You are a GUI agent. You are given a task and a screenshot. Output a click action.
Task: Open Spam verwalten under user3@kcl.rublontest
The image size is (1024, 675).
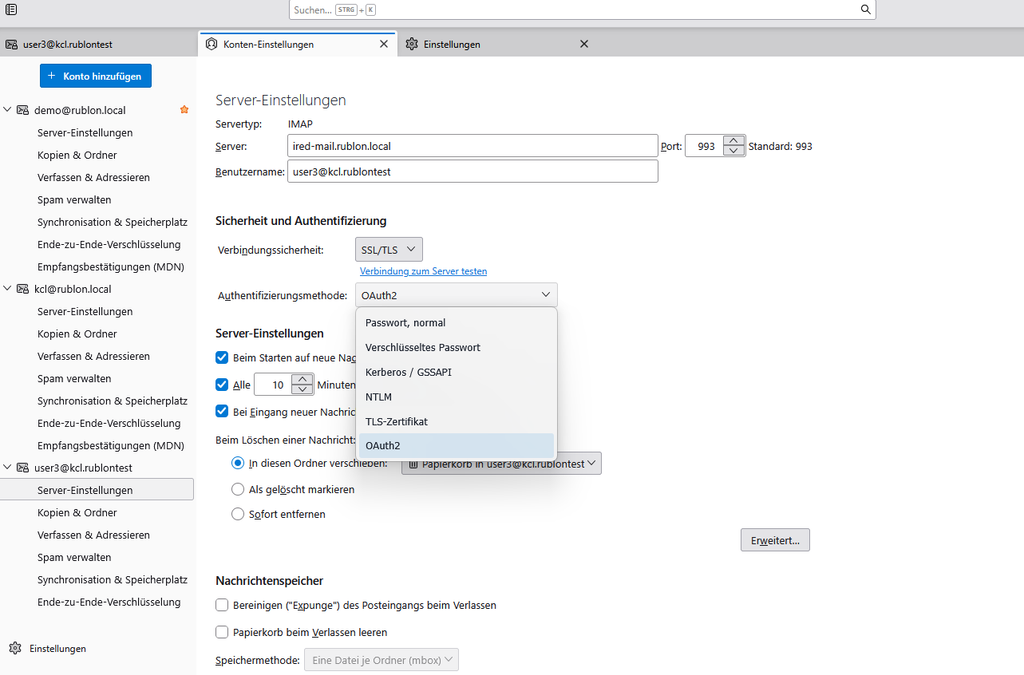point(74,557)
